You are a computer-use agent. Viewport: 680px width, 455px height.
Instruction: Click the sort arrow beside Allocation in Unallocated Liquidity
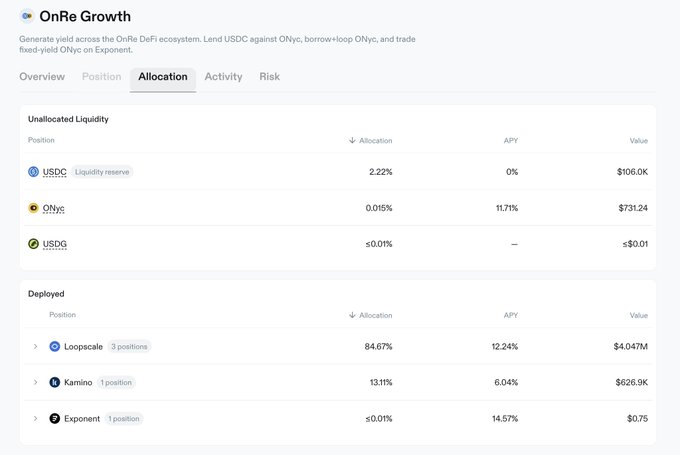pyautogui.click(x=352, y=140)
